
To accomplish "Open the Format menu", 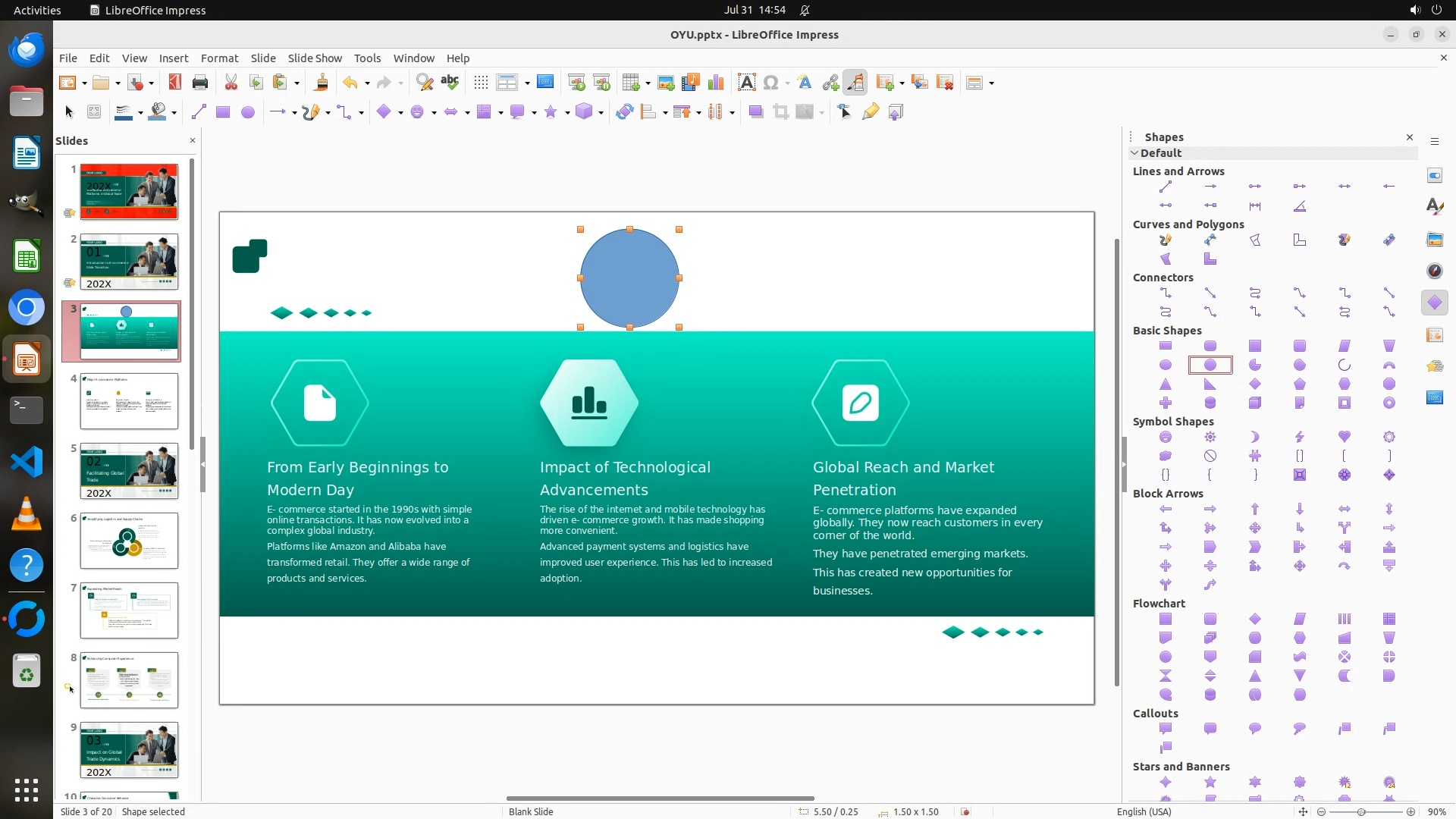I will click(x=219, y=58).
